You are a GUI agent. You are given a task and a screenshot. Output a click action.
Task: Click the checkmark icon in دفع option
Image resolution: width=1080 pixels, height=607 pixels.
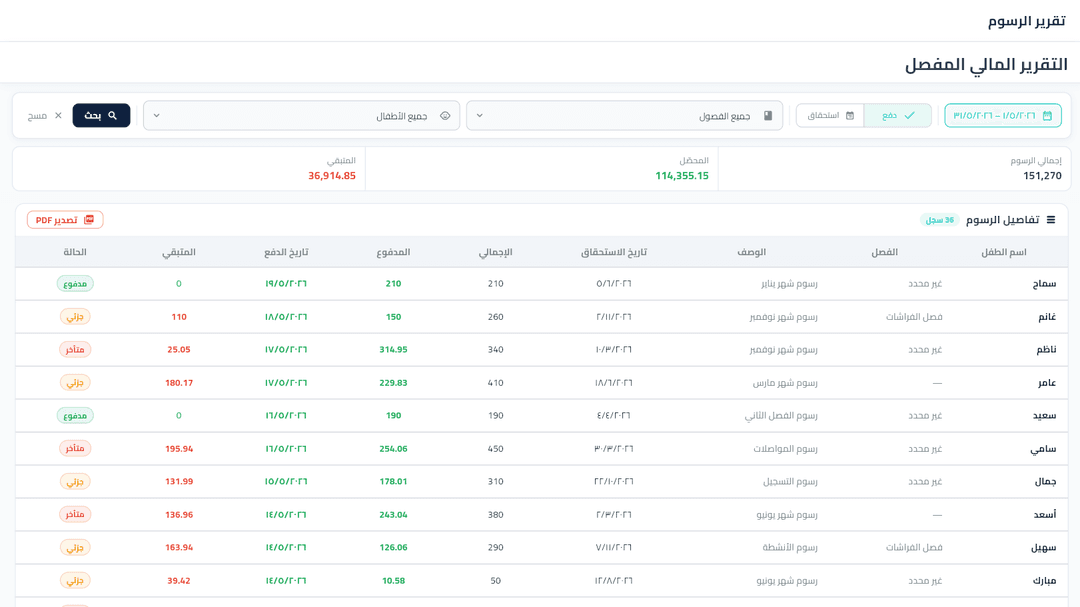909,116
